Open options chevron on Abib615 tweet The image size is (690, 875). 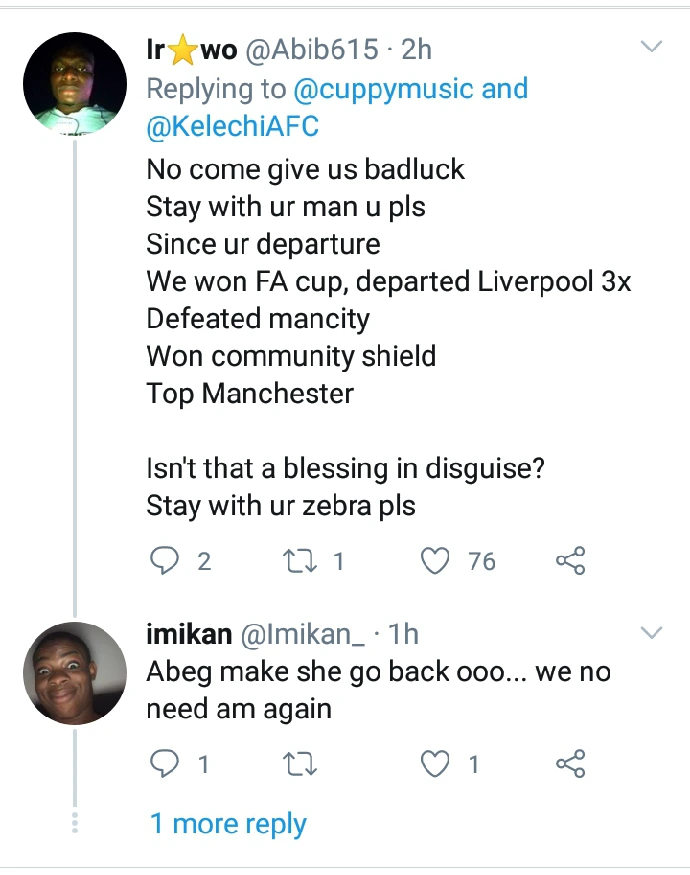651,47
